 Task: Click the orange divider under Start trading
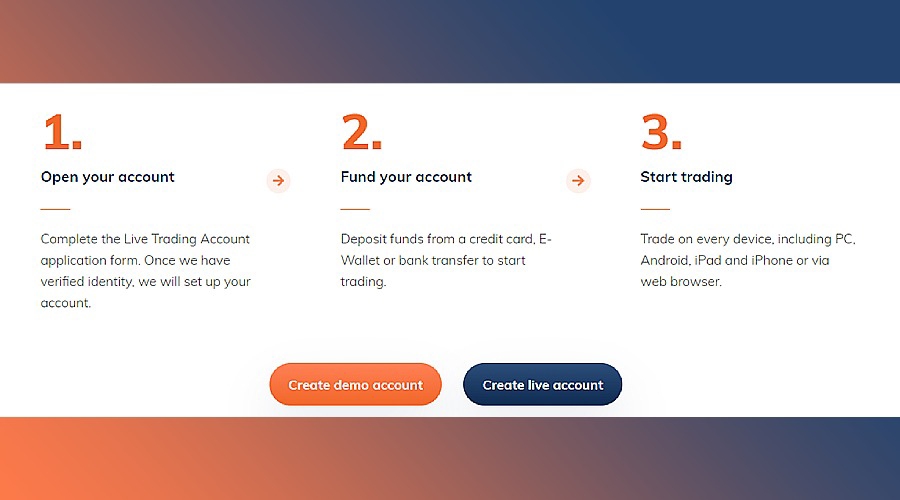655,209
